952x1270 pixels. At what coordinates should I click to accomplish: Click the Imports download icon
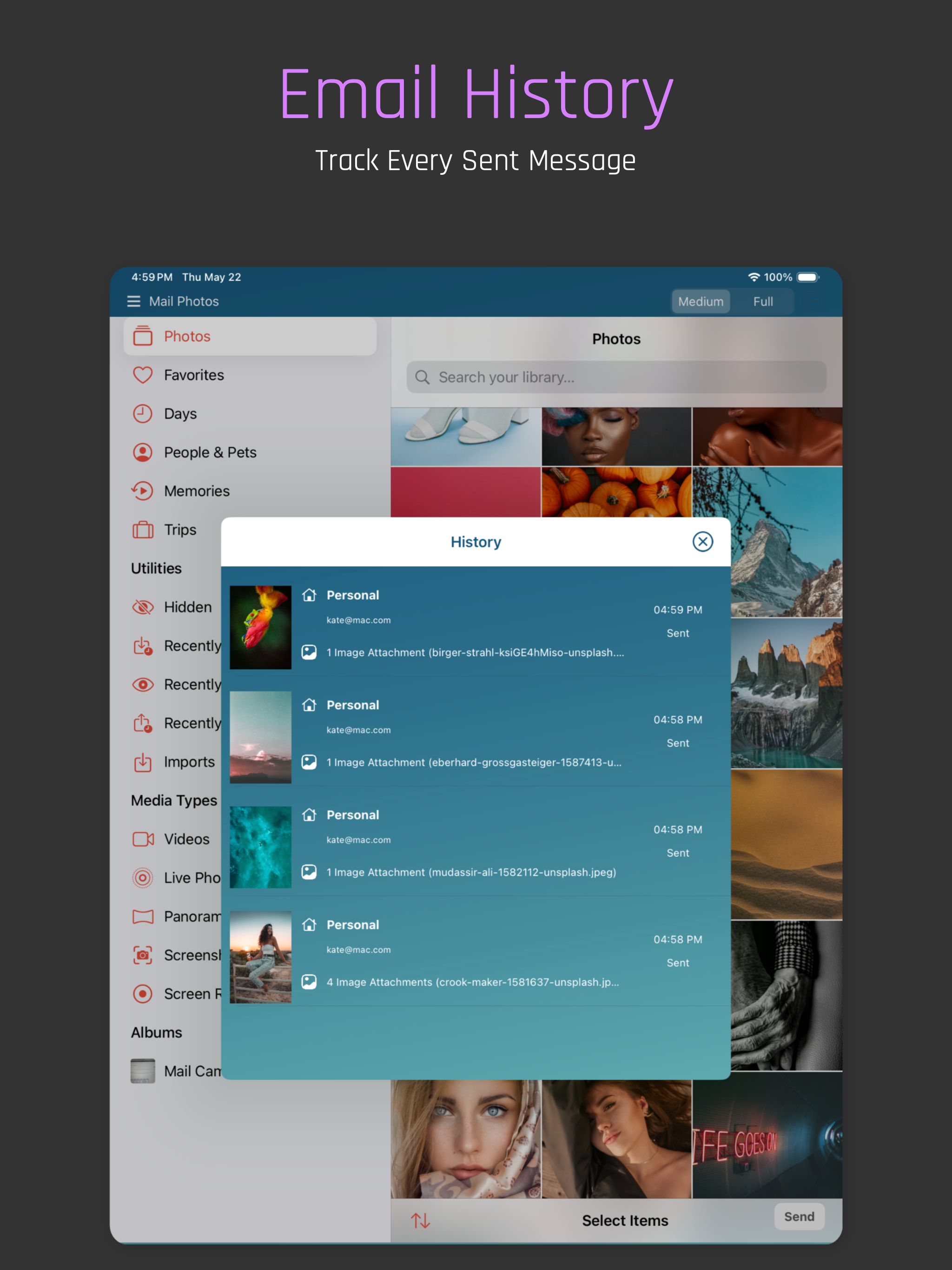coord(143,762)
